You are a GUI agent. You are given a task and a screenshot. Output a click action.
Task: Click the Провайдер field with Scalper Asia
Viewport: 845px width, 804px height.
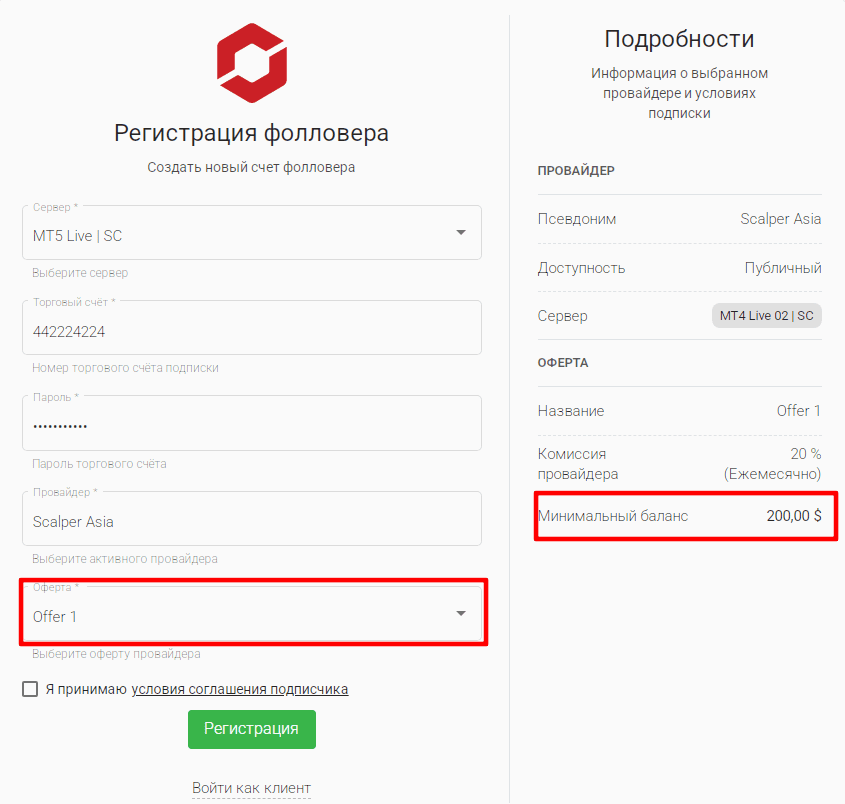pyautogui.click(x=252, y=518)
